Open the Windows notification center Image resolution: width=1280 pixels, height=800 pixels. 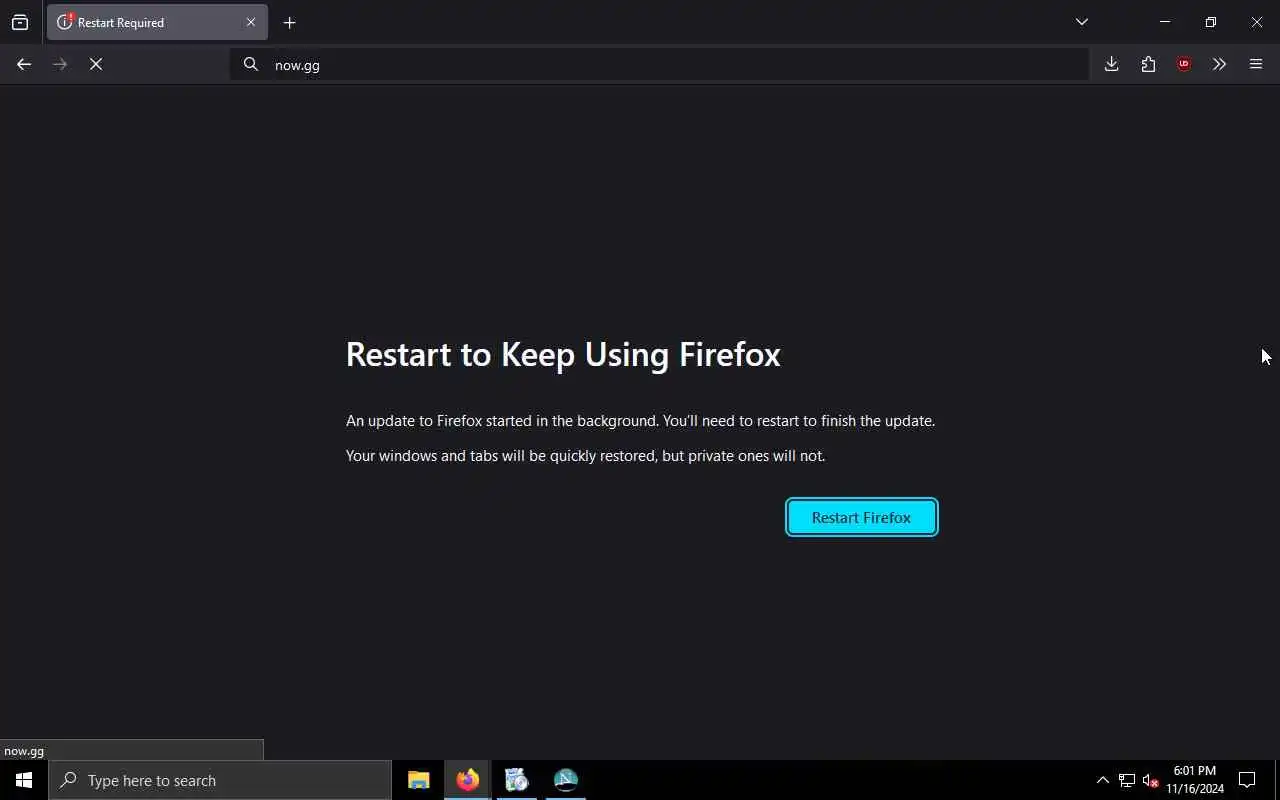(x=1247, y=780)
